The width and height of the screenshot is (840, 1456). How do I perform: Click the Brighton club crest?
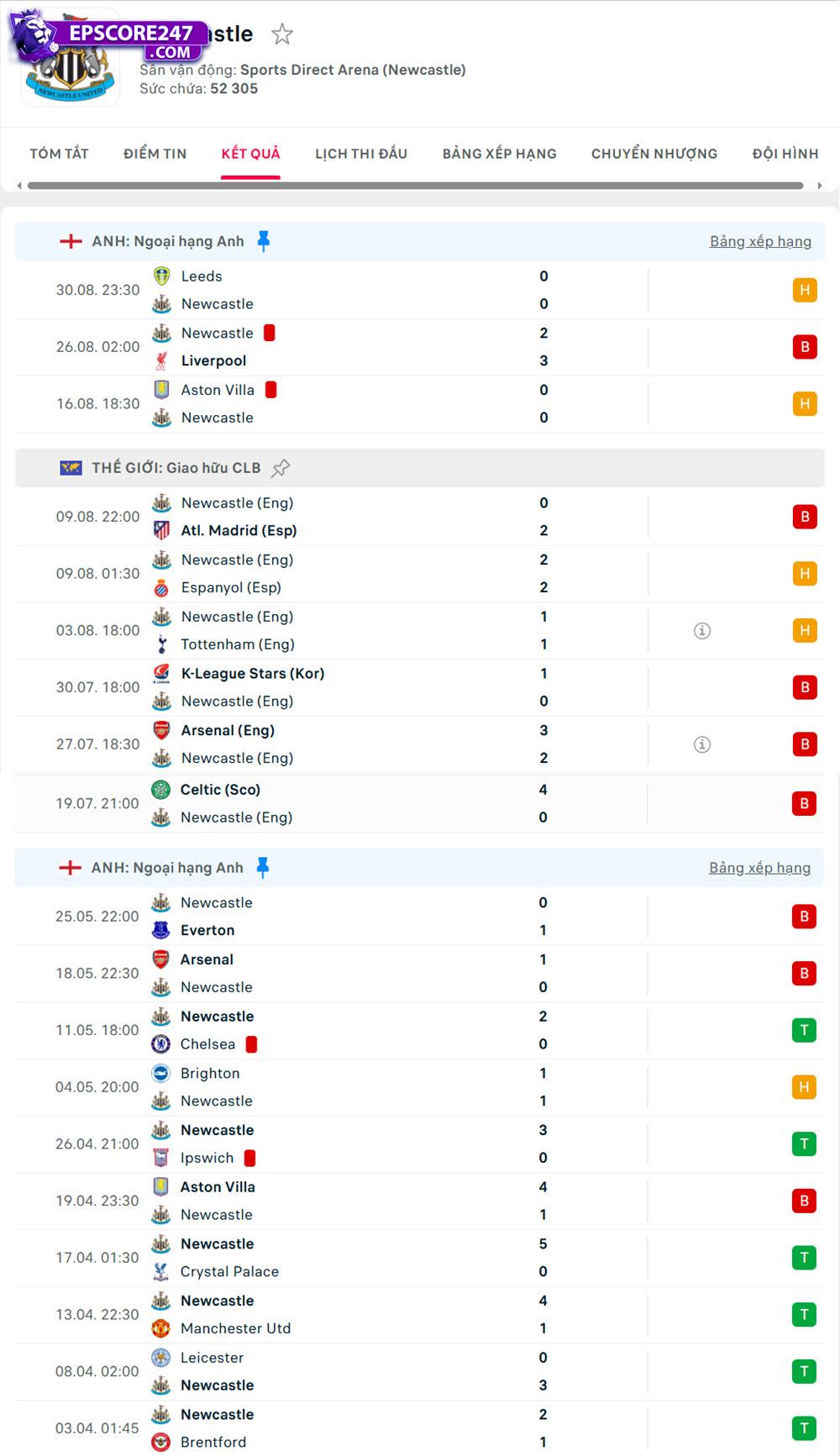162,1073
